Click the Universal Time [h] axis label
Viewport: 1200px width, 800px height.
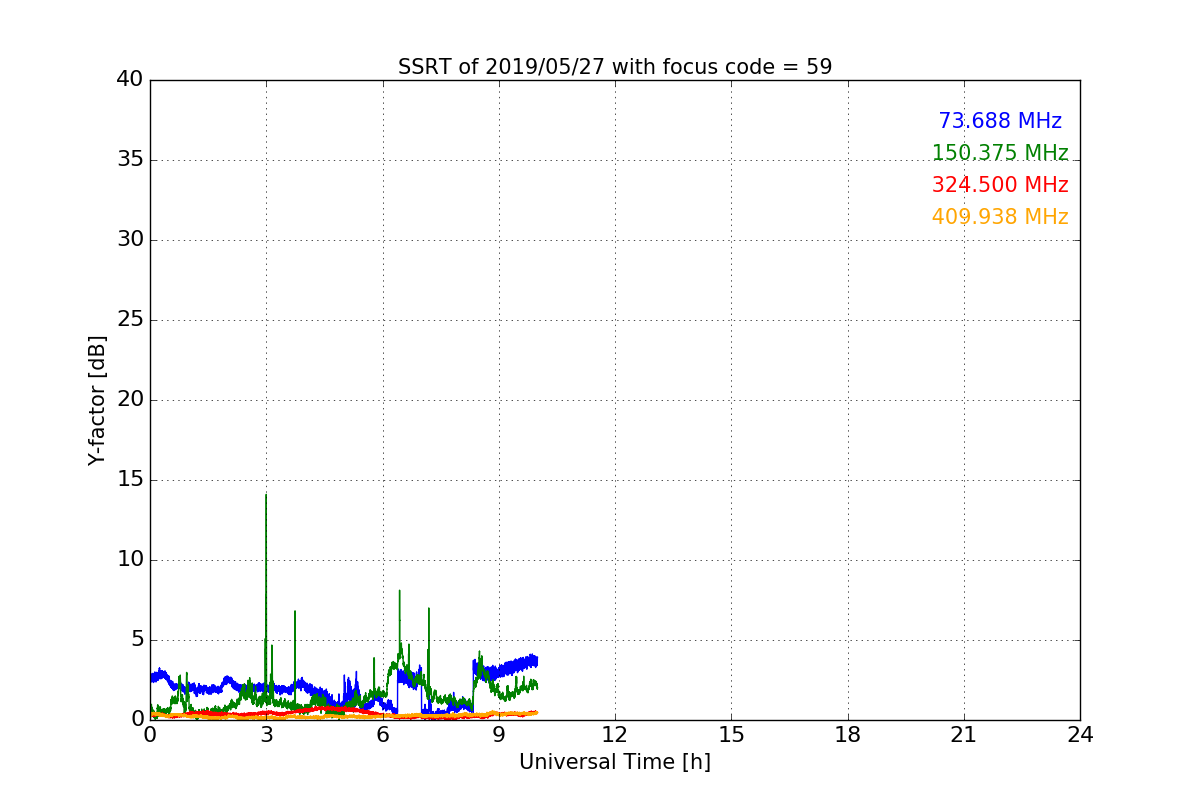[615, 762]
